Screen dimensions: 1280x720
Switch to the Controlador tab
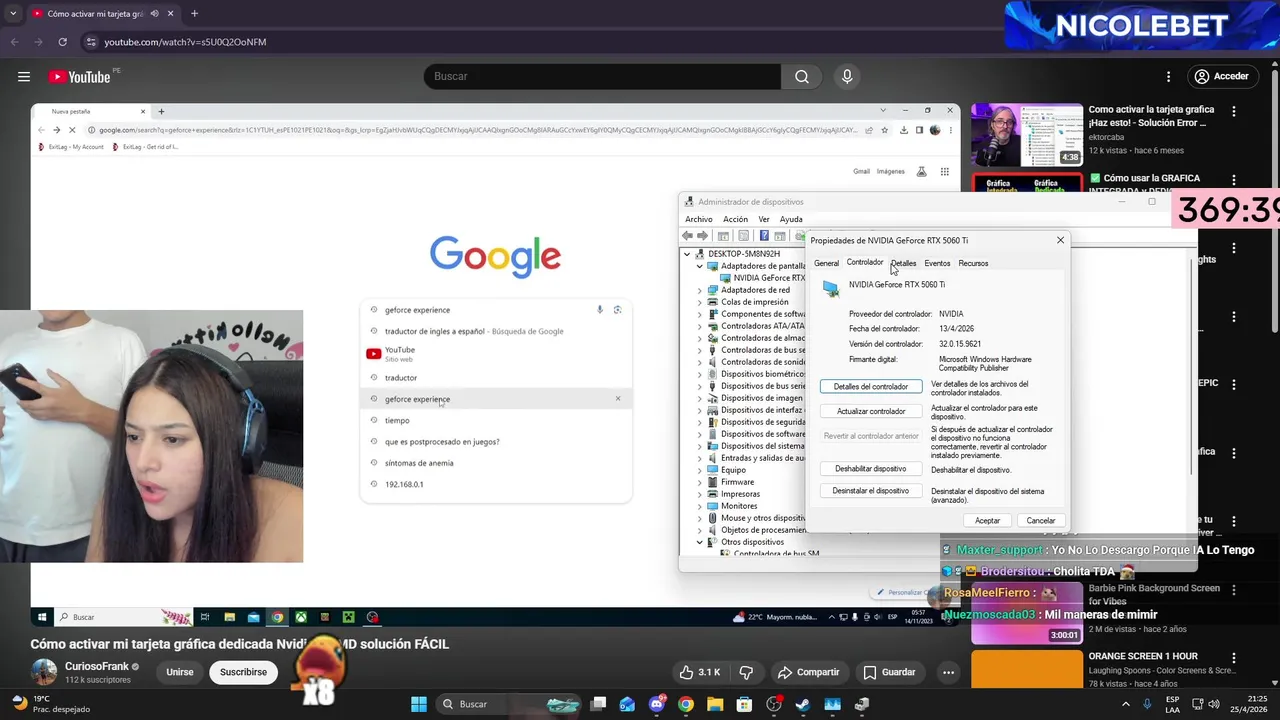click(x=865, y=262)
